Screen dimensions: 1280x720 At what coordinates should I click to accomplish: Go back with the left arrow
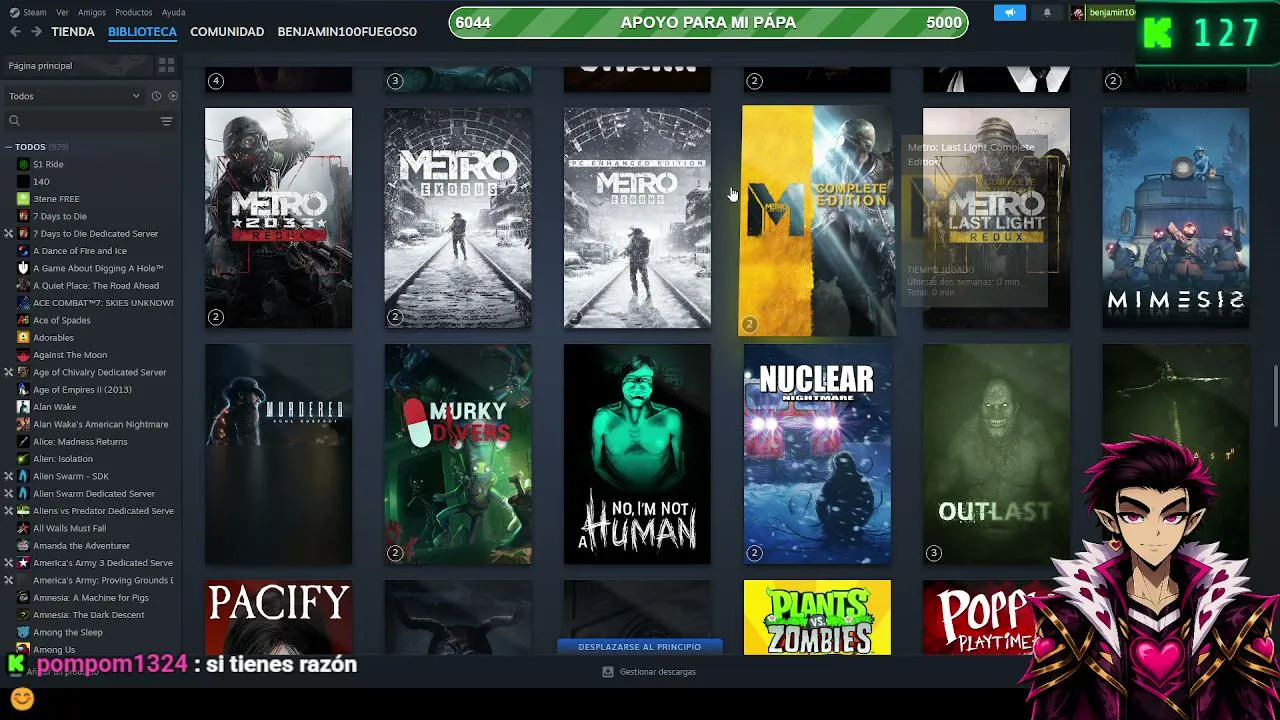pos(15,32)
